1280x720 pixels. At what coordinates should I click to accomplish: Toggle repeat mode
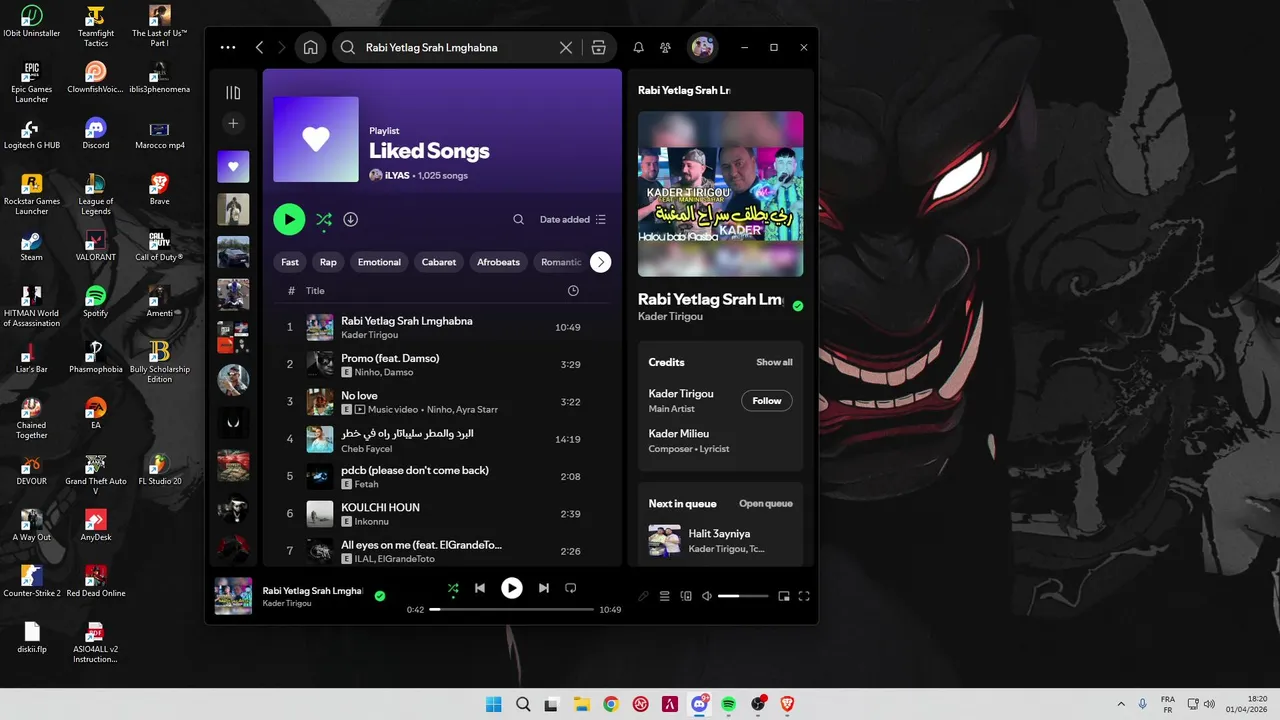(x=571, y=588)
